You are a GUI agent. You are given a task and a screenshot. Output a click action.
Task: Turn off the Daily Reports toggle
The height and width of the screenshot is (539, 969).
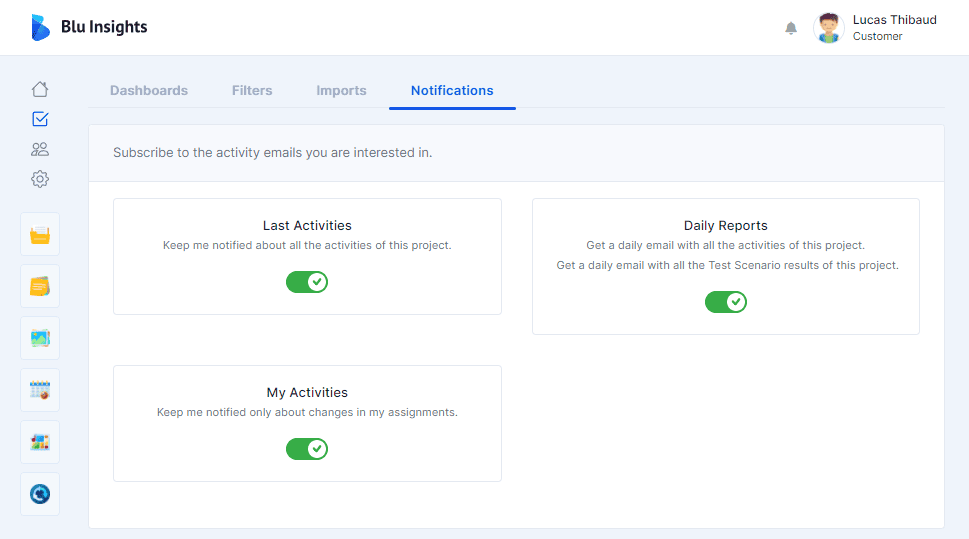coord(726,302)
